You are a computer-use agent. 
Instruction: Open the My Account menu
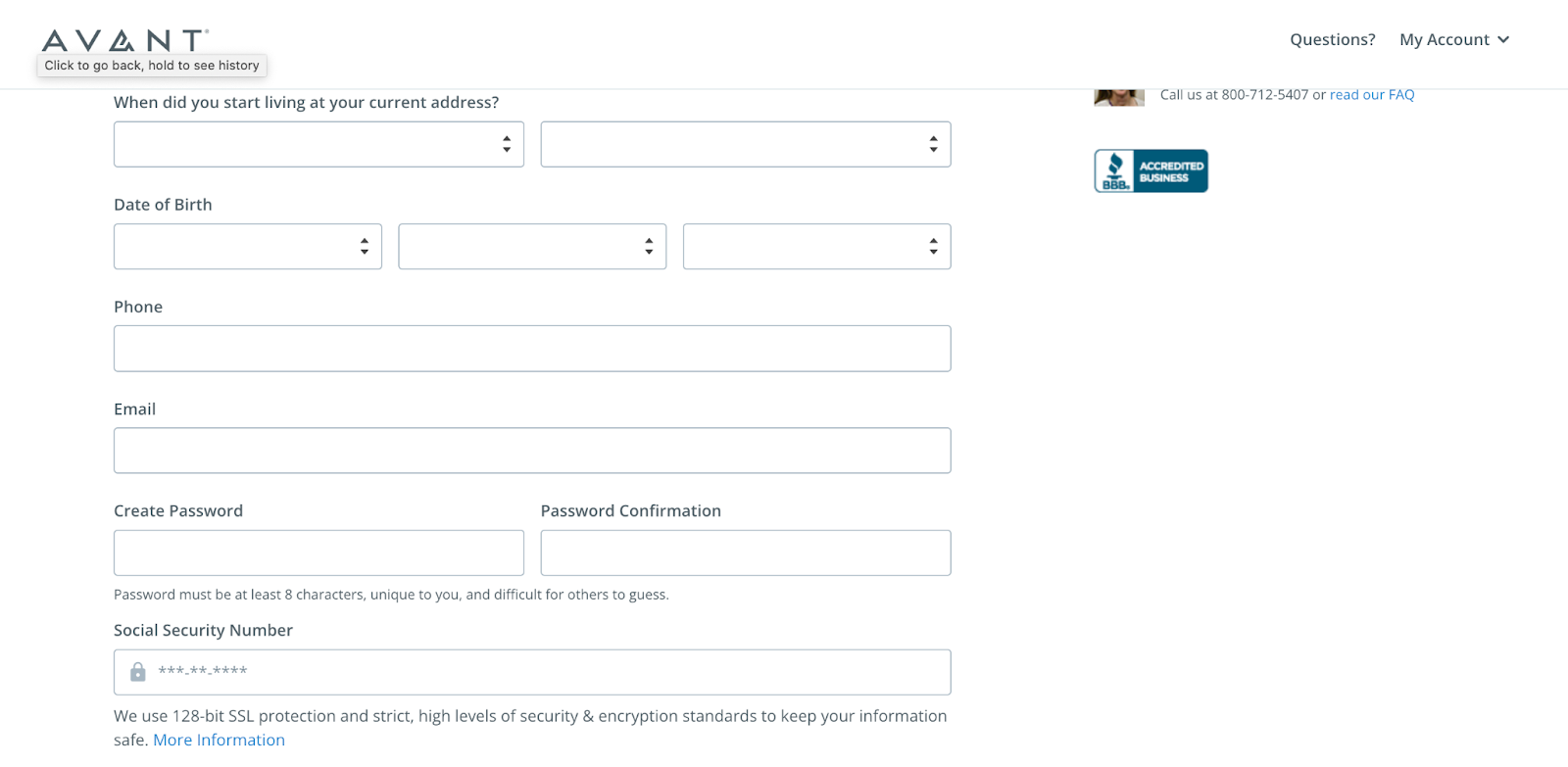[x=1454, y=39]
